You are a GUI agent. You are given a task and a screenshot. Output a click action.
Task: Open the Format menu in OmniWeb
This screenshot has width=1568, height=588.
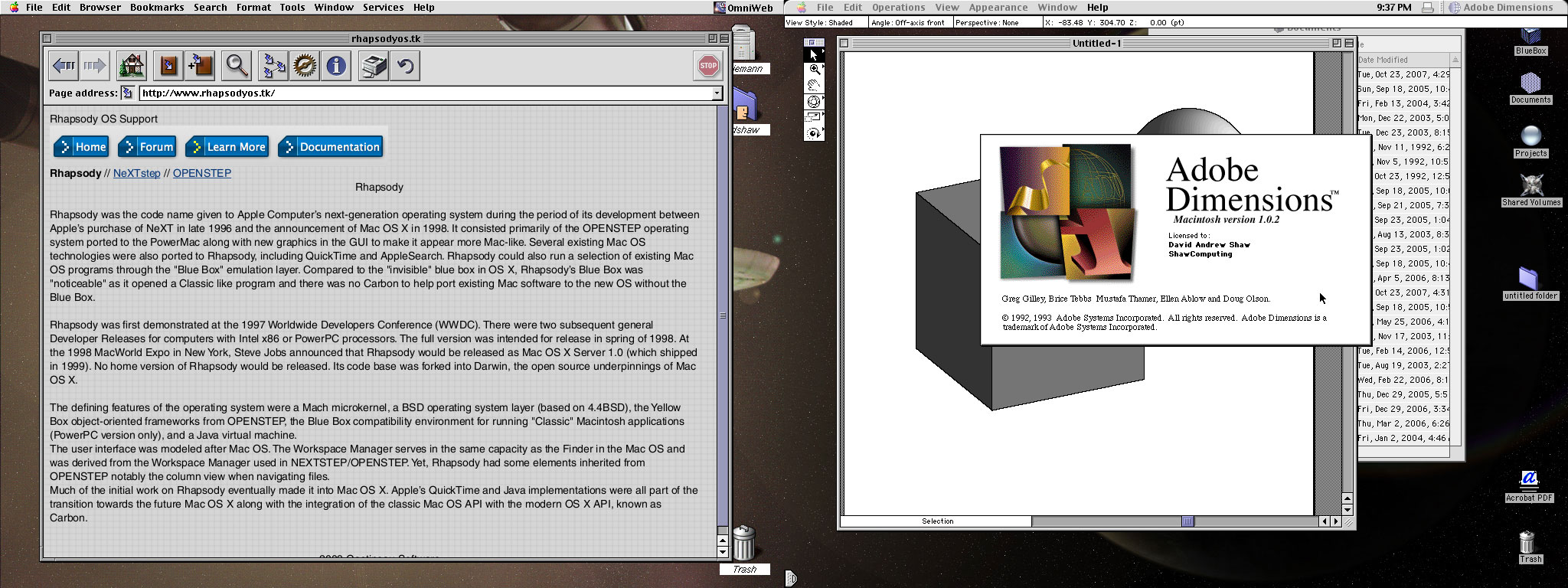[x=253, y=8]
